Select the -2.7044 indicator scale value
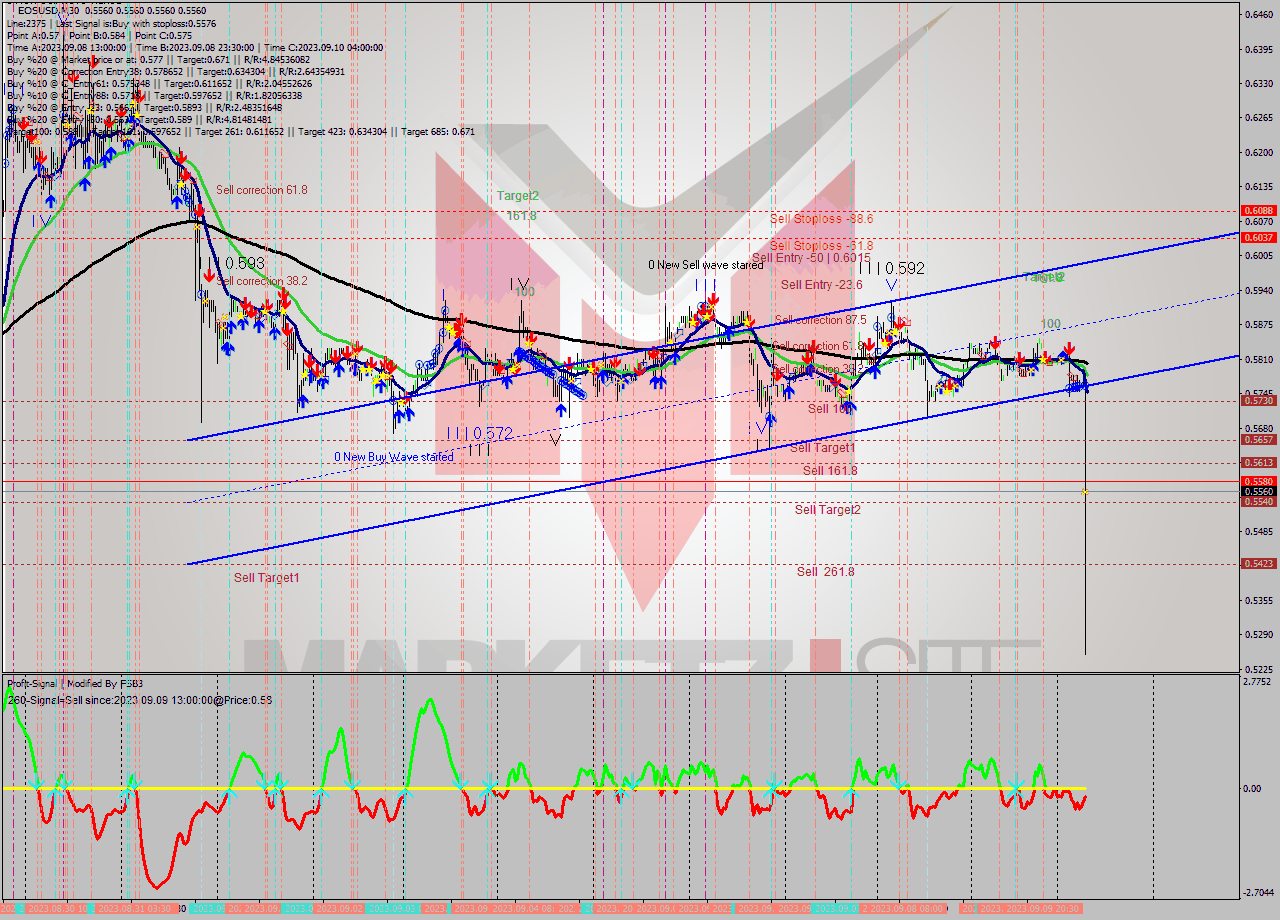This screenshot has height=920, width=1280. (x=1258, y=892)
